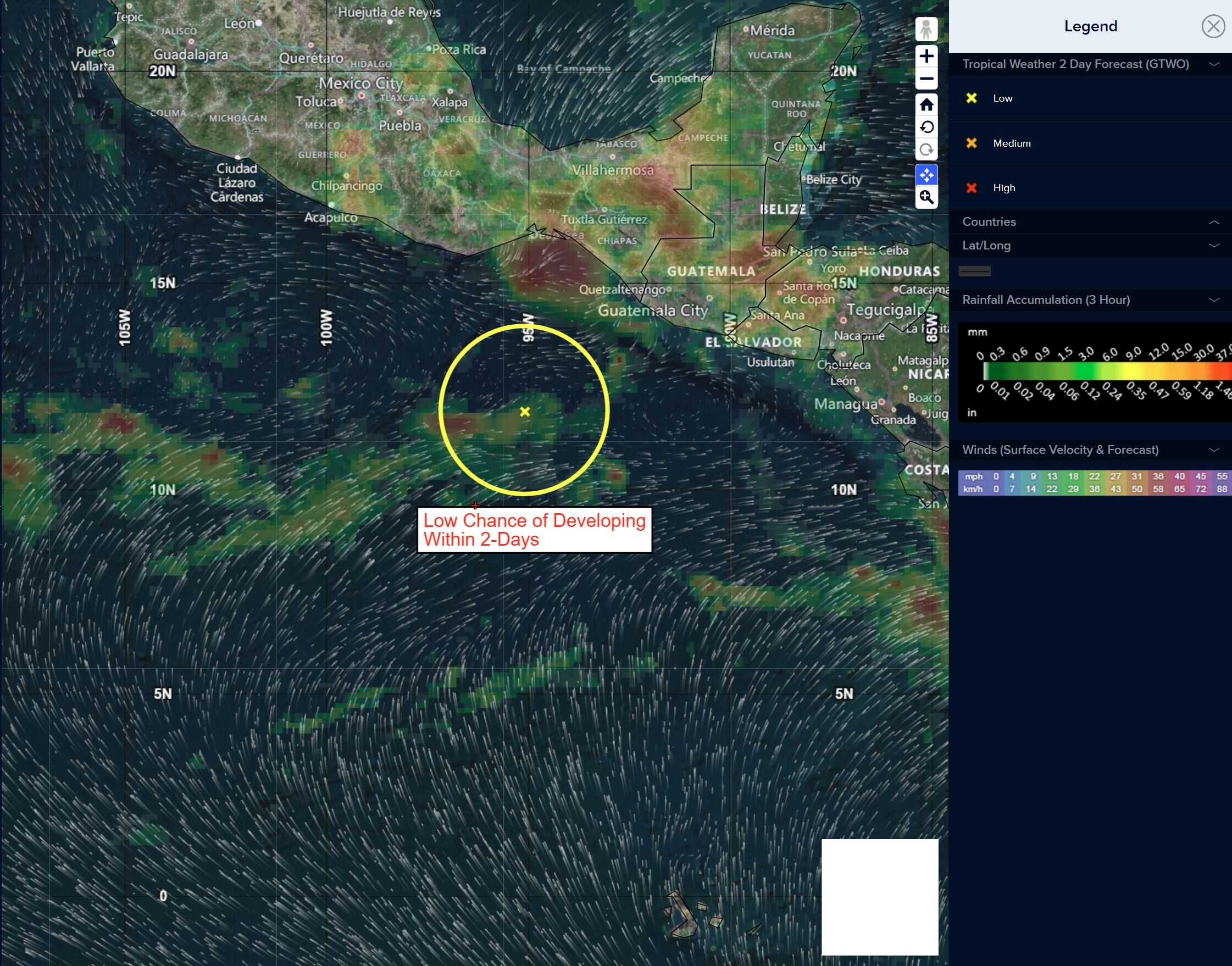
Task: Collapse the Rainfall Accumulation (3 Hour) section
Action: (x=1213, y=300)
